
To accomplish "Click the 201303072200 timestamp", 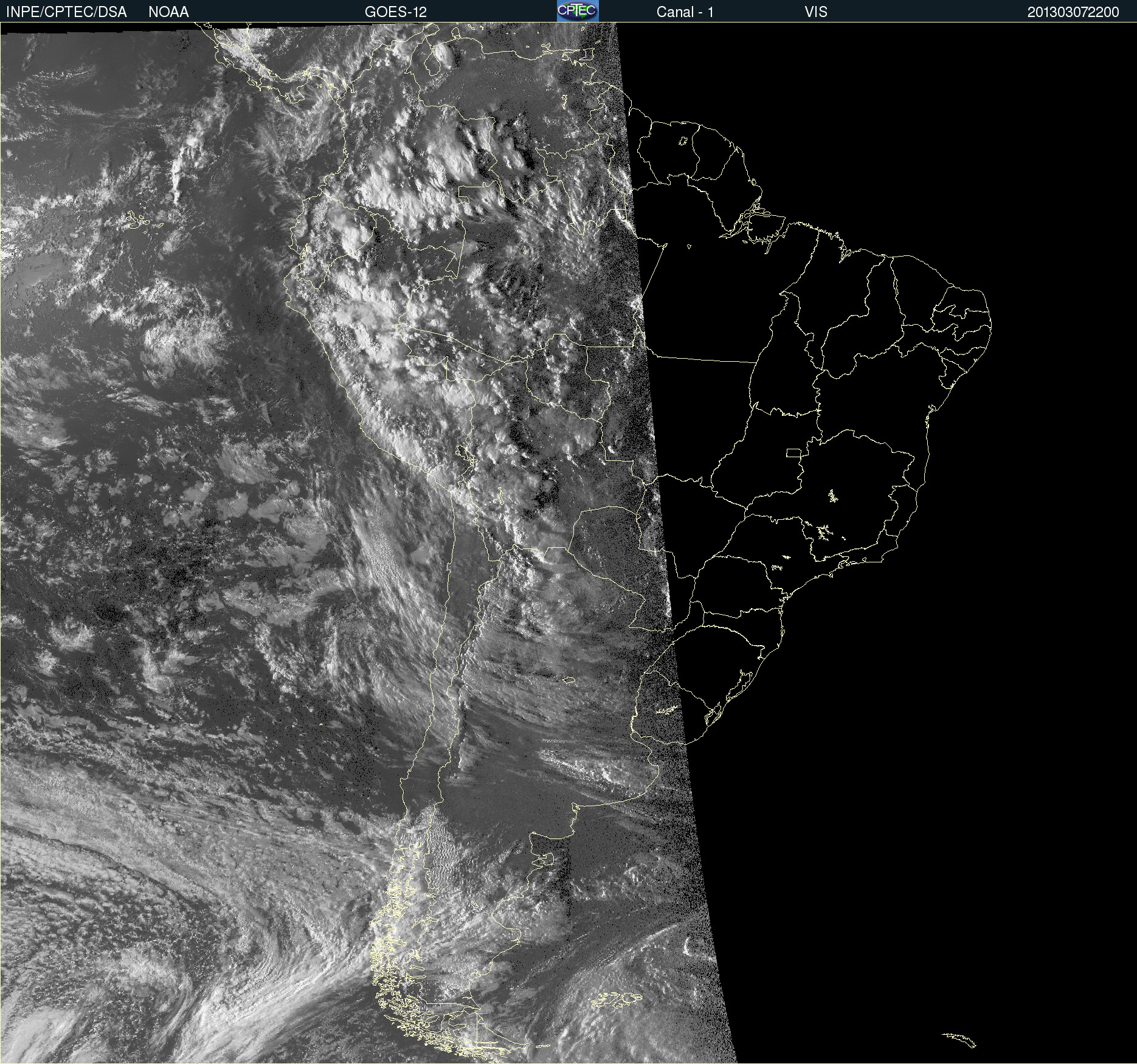I will pos(1073,12).
